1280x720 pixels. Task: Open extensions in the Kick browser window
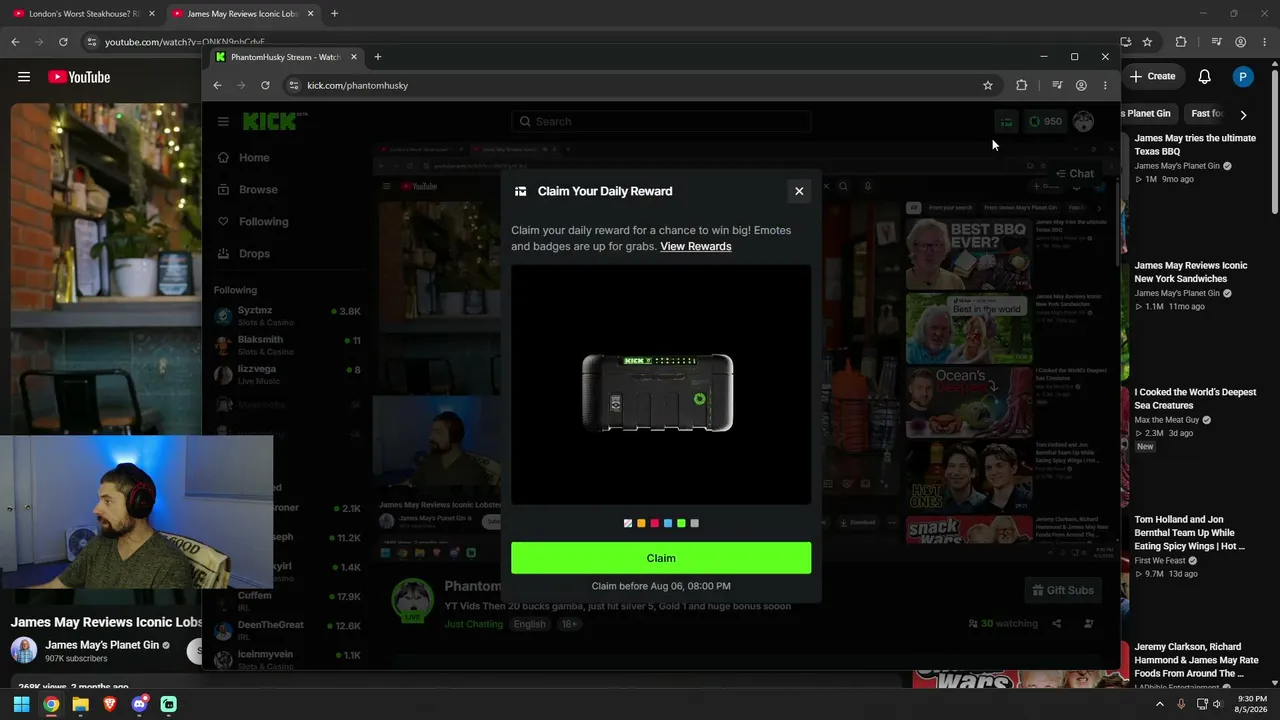tap(1021, 85)
